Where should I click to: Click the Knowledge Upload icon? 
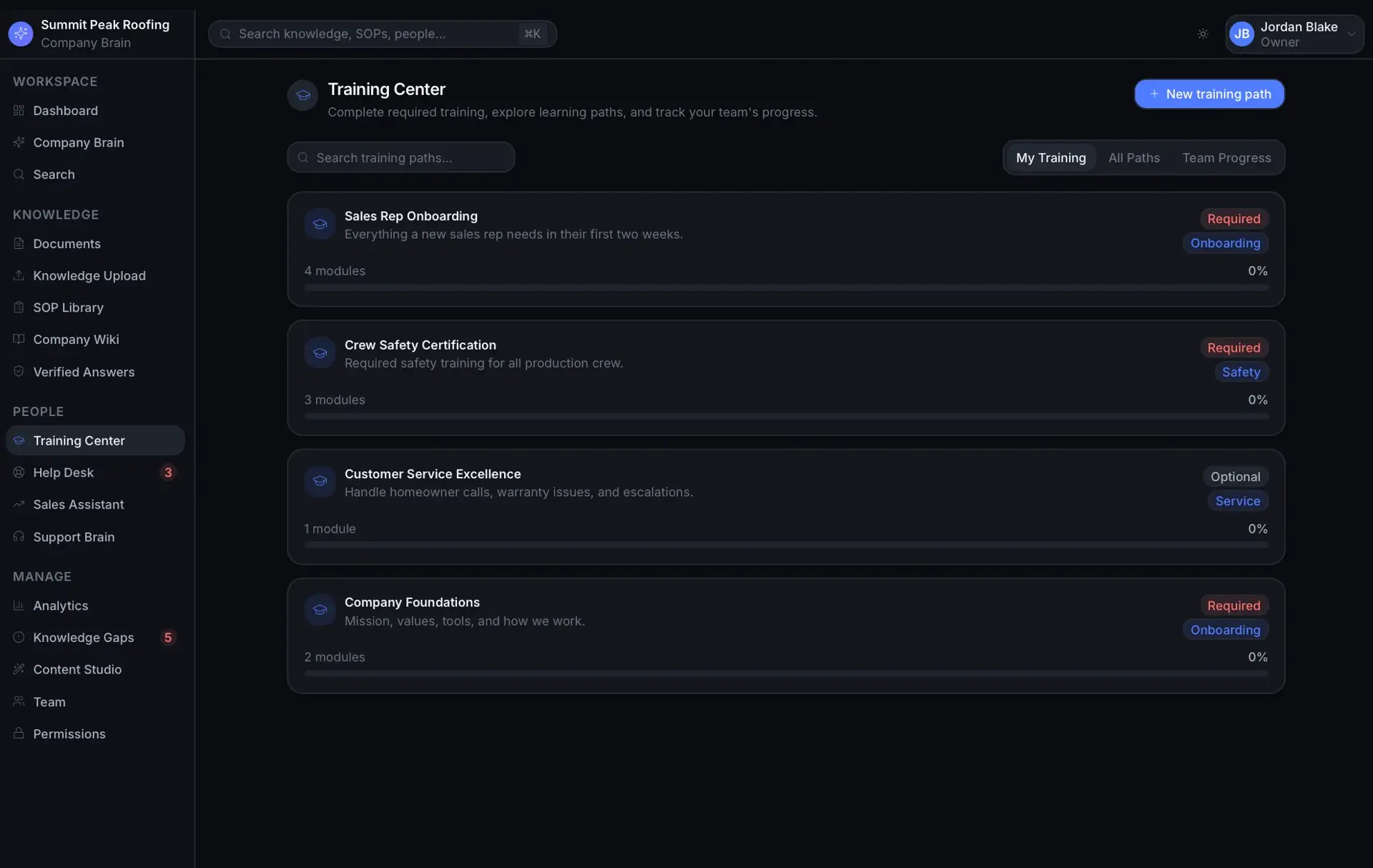(19, 275)
